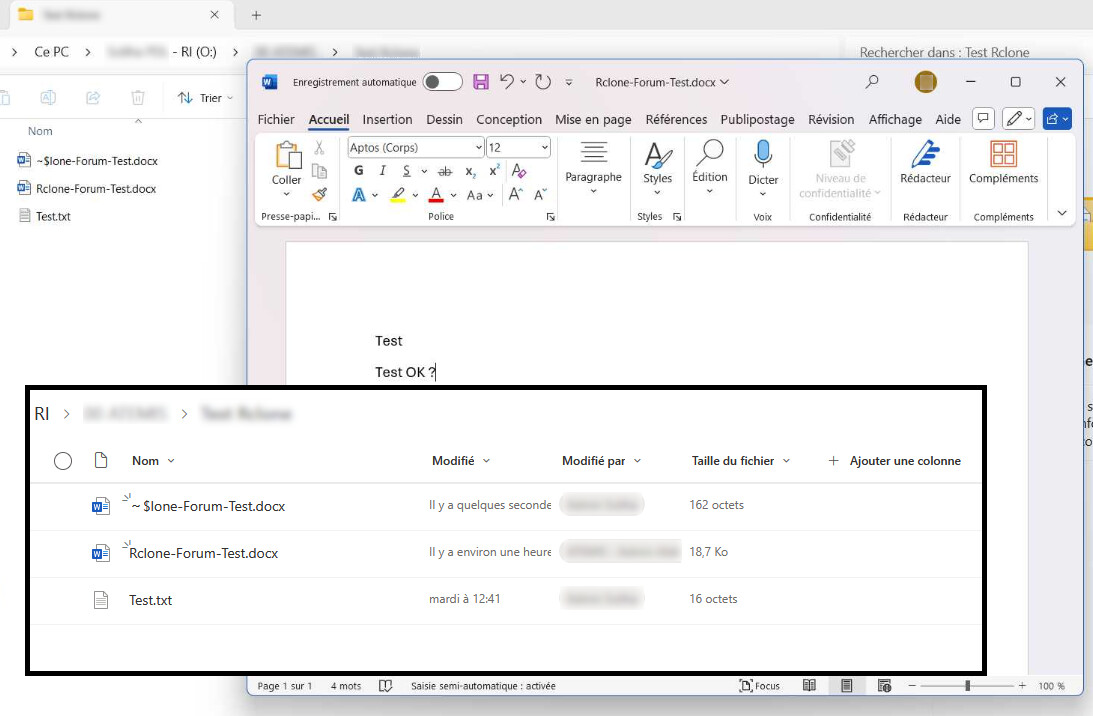1093x716 pixels.
Task: Click the Comments speech bubble icon
Action: 983,119
